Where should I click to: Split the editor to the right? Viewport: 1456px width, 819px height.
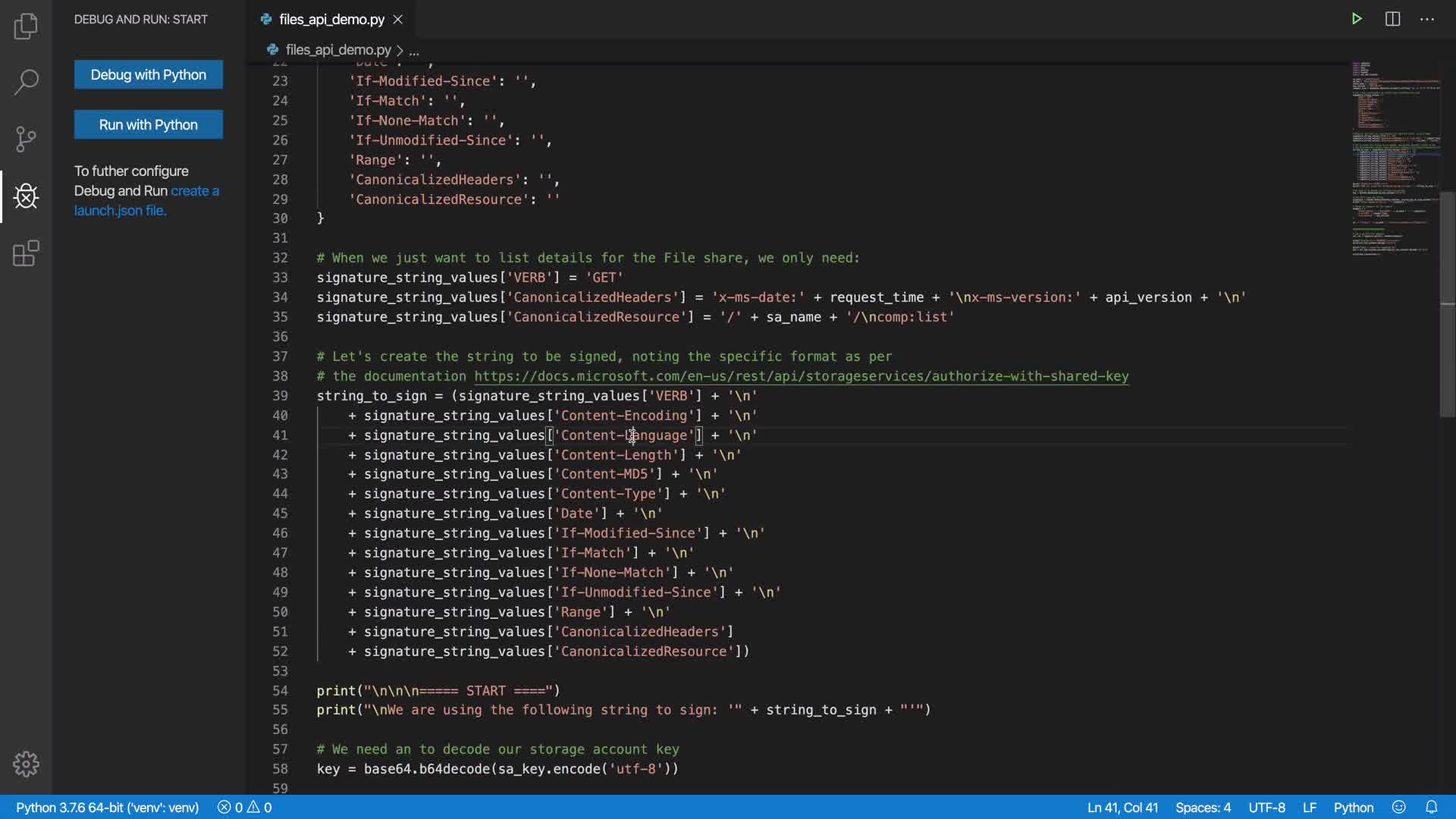click(1392, 19)
